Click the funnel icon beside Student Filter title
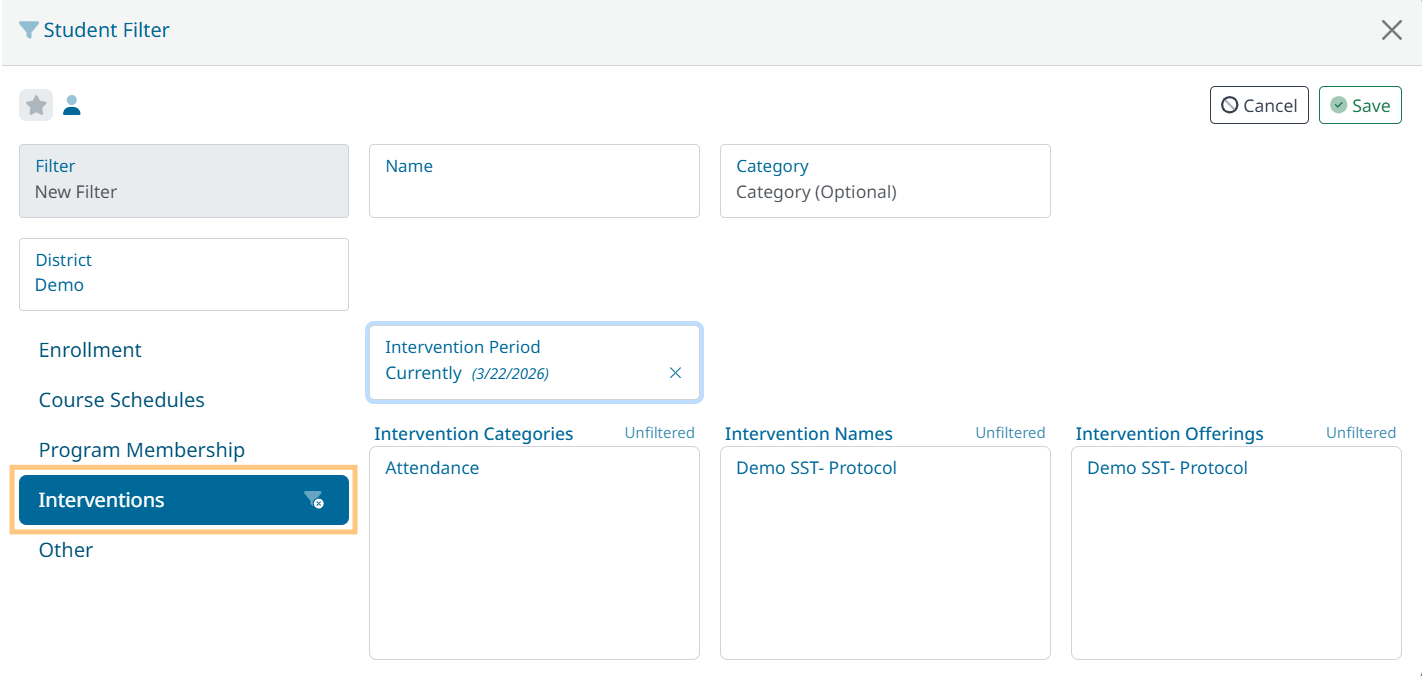The image size is (1422, 676). coord(29,30)
